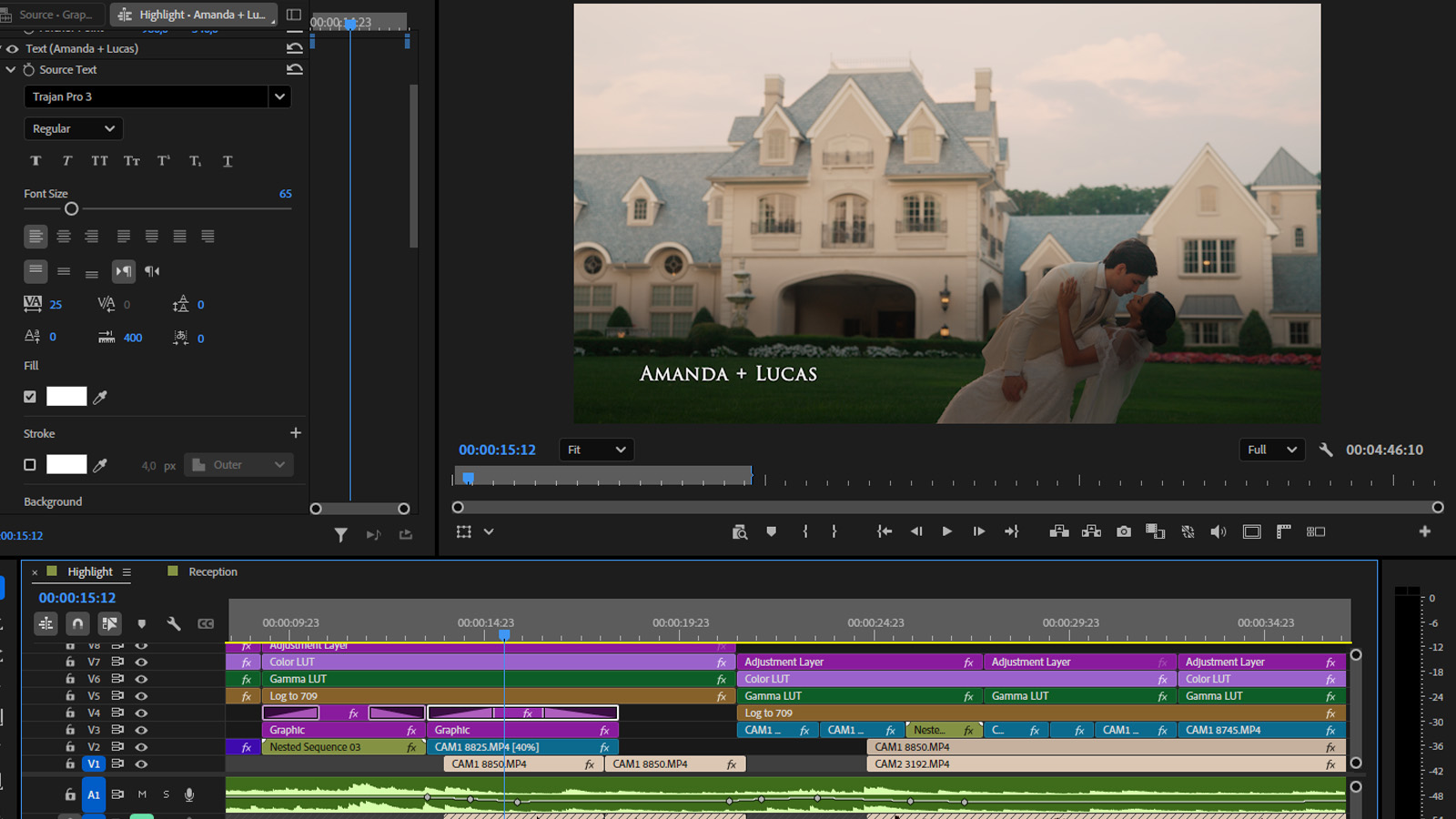Open Outer stroke type dropdown
This screenshot has width=1456, height=819.
(x=239, y=465)
